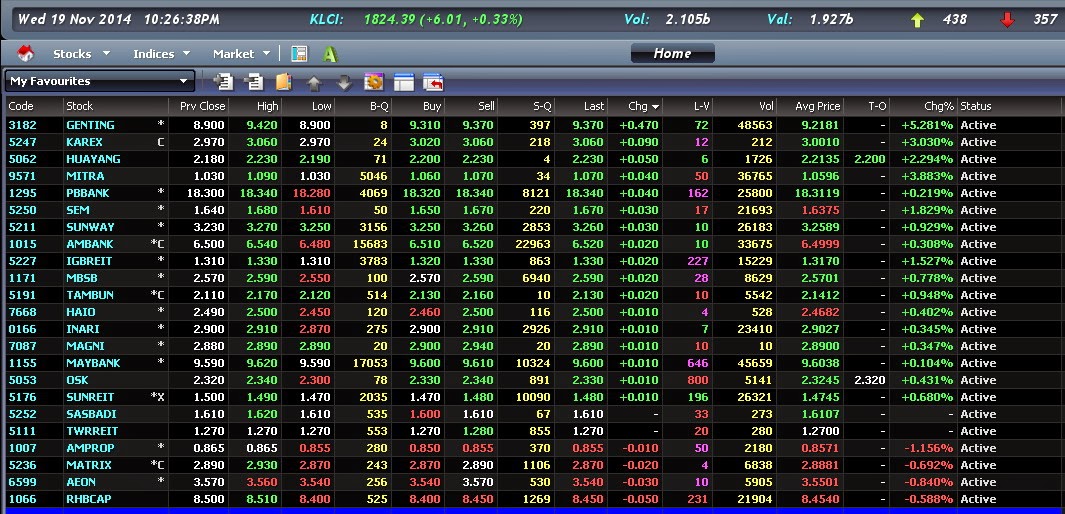Click the Prv Close column header
Viewport: 1065px width, 514px height.
pos(198,106)
